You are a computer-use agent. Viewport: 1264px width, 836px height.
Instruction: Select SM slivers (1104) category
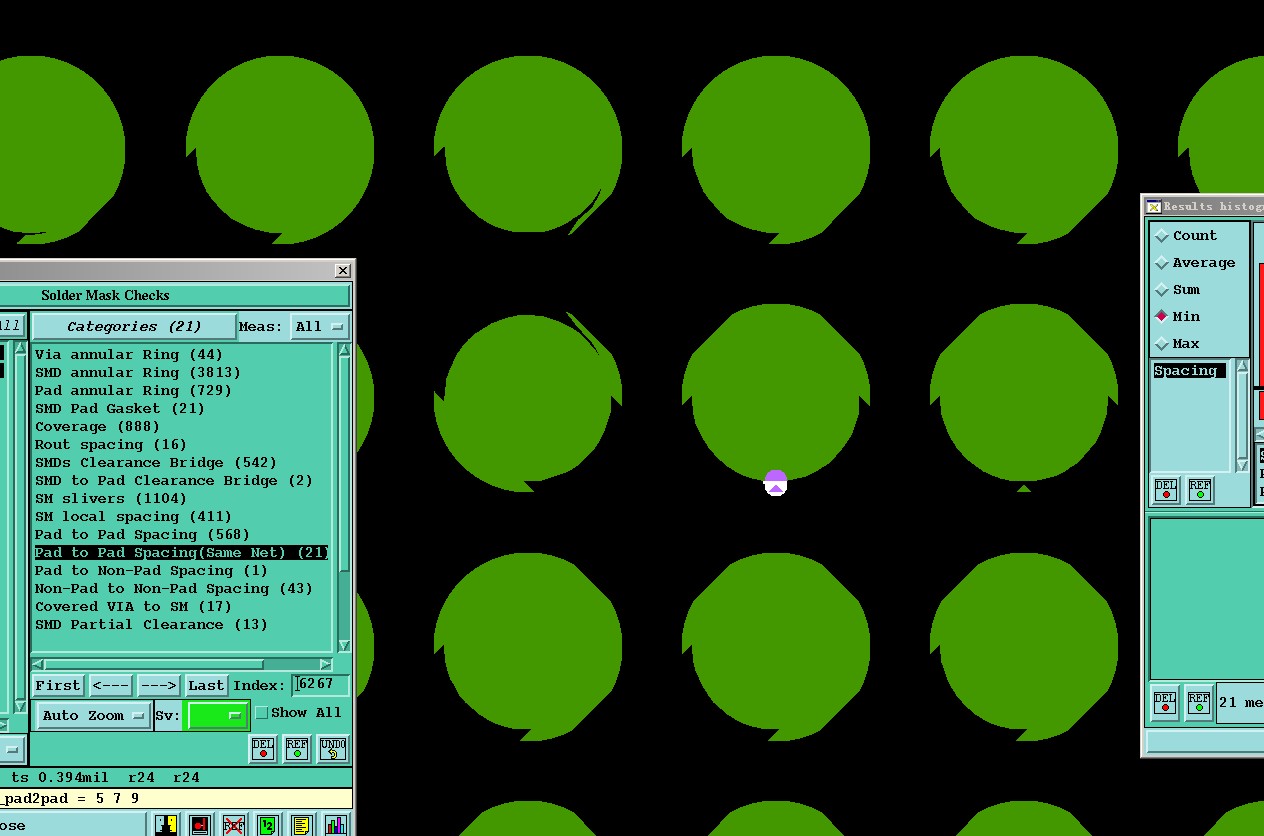111,499
